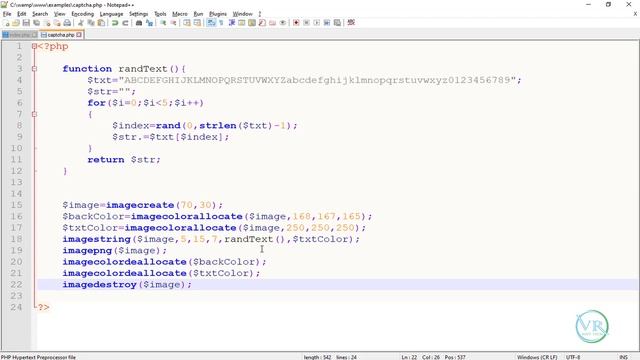Click the 'Ln : 22' position status entry

(x=409, y=357)
